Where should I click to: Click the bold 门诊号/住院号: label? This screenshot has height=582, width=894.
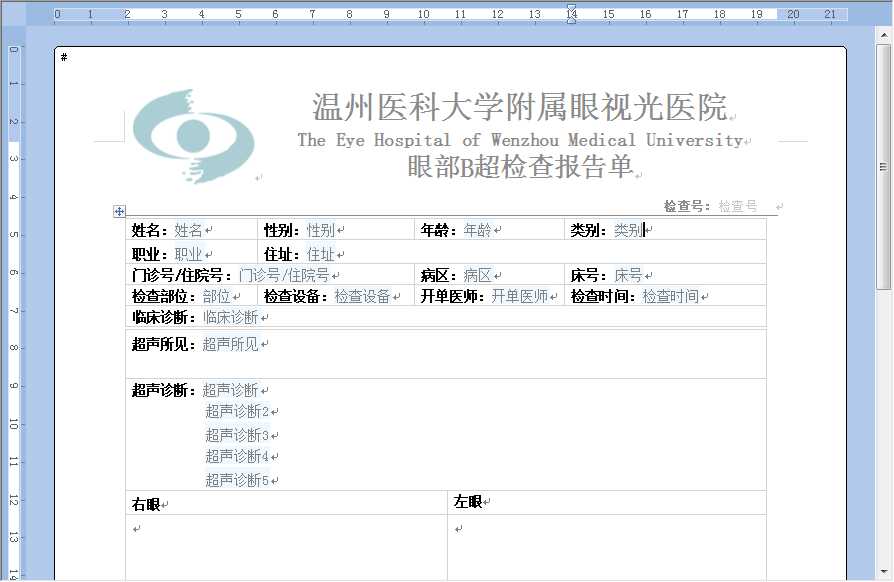tap(182, 275)
